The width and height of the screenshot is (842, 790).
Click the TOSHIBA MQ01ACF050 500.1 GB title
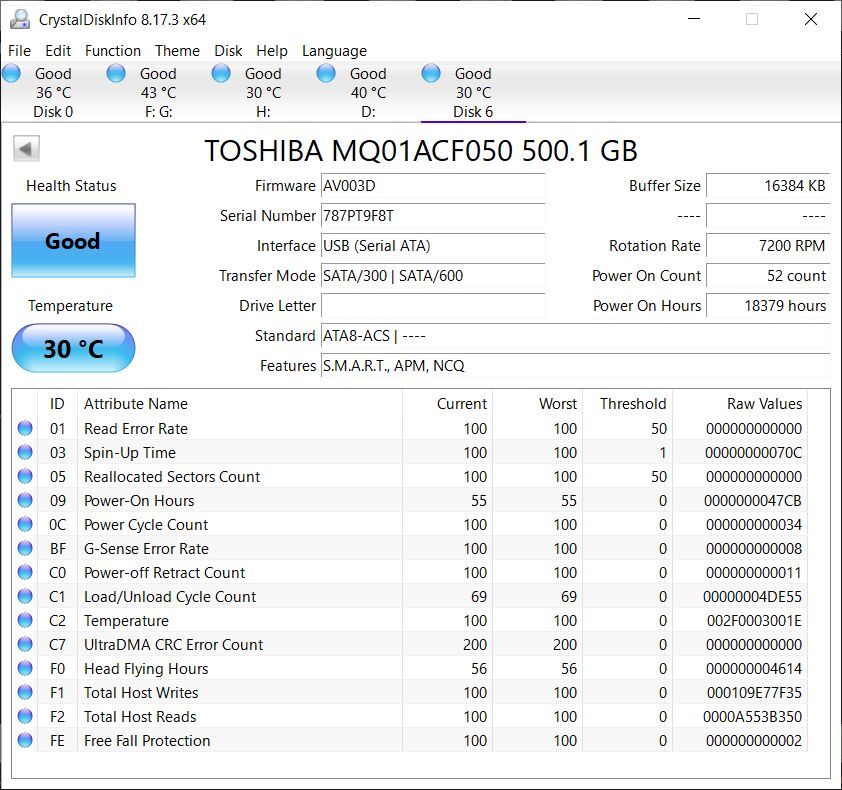click(421, 150)
